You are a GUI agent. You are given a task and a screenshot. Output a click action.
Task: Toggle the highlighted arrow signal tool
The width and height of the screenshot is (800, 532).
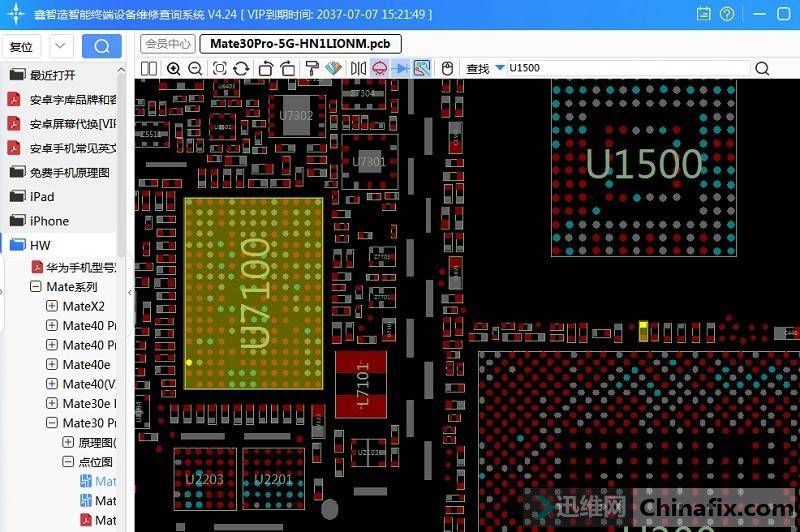click(401, 68)
